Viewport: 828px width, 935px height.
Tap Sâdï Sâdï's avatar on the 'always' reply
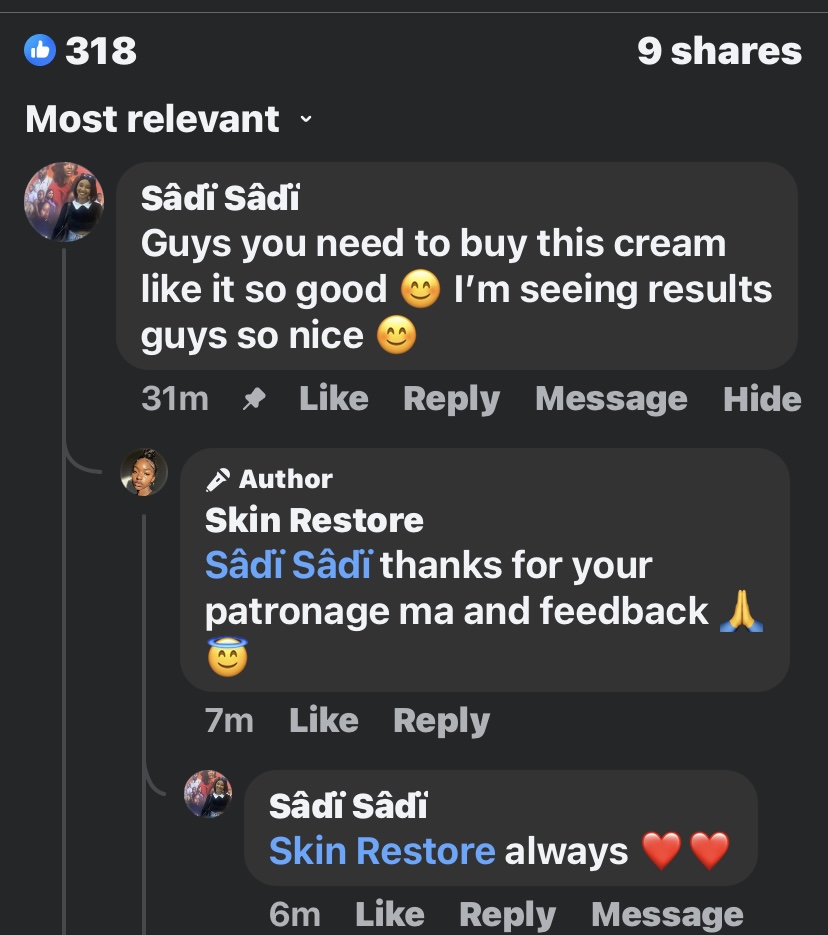(208, 794)
